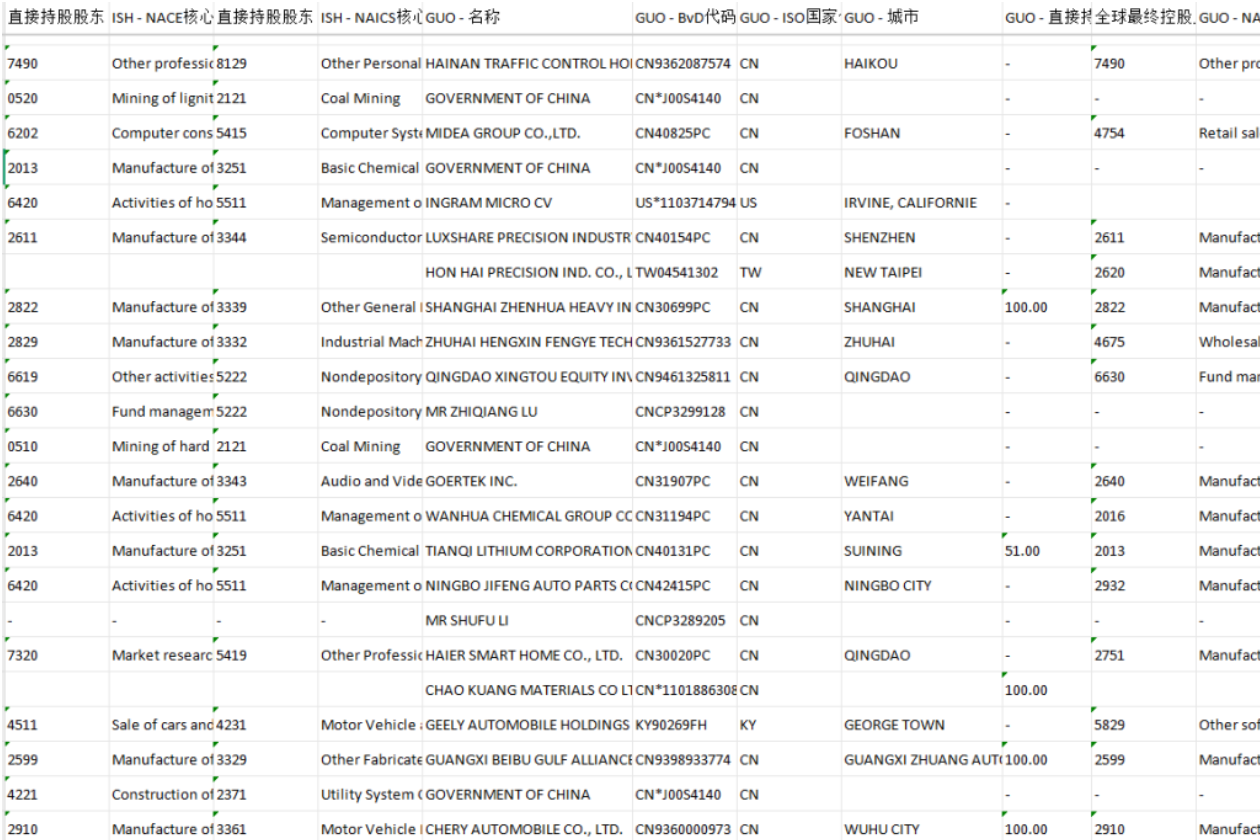
Task: Click the 'ISH - NAICS核心' header cell
Action: pyautogui.click(x=370, y=18)
